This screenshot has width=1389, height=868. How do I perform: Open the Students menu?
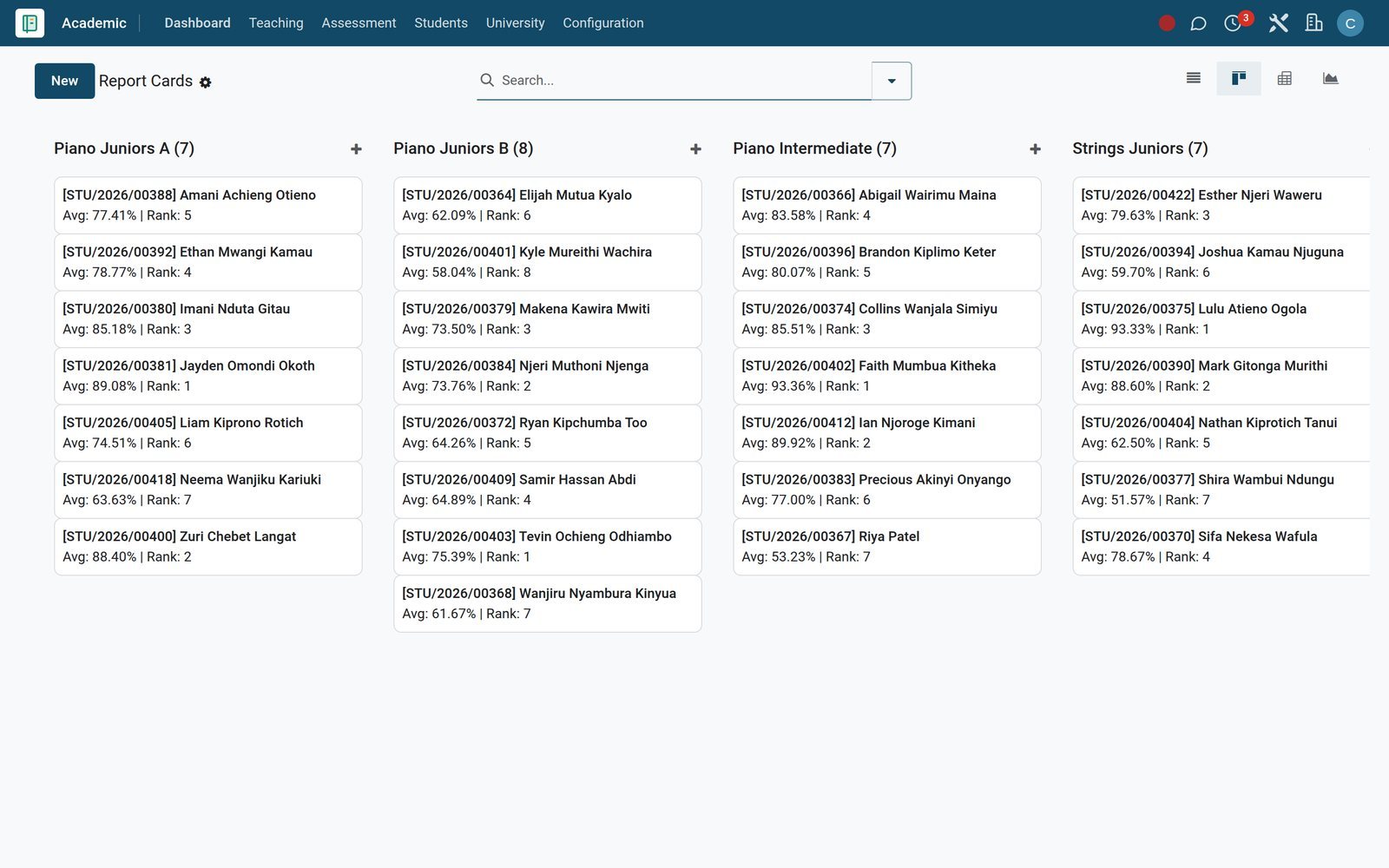coord(441,23)
